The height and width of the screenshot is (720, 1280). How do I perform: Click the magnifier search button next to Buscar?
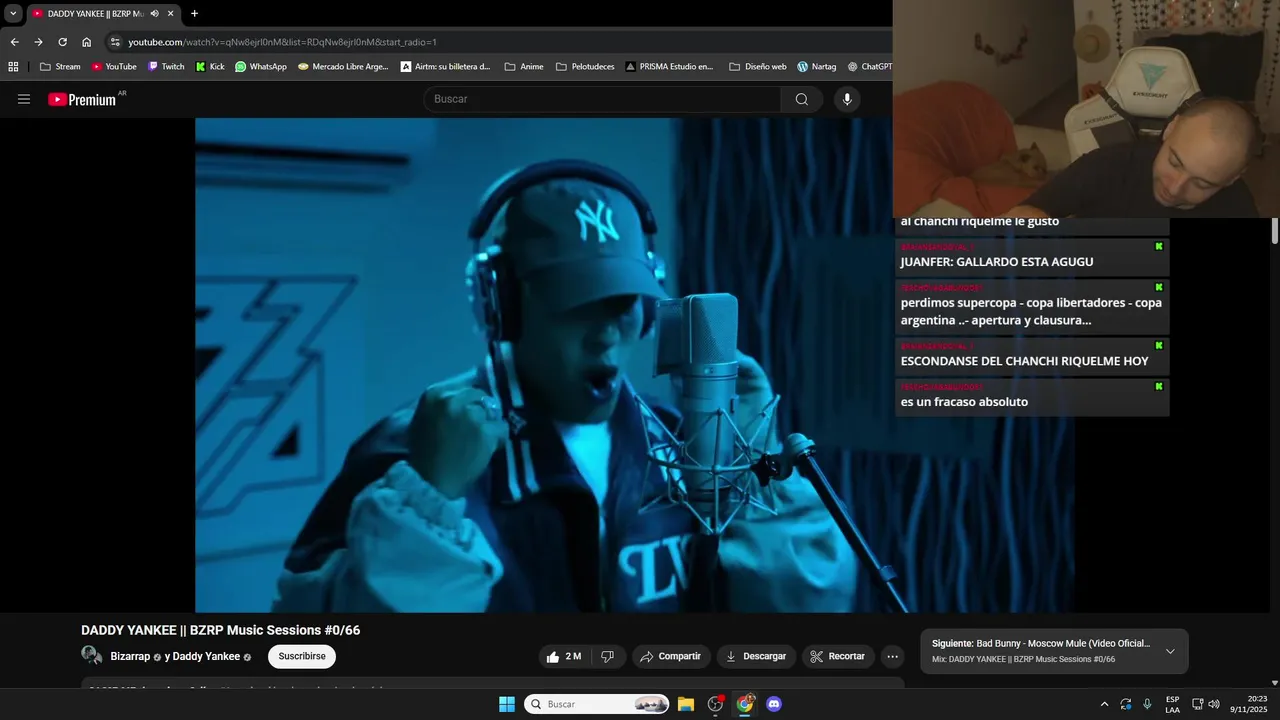(x=802, y=99)
